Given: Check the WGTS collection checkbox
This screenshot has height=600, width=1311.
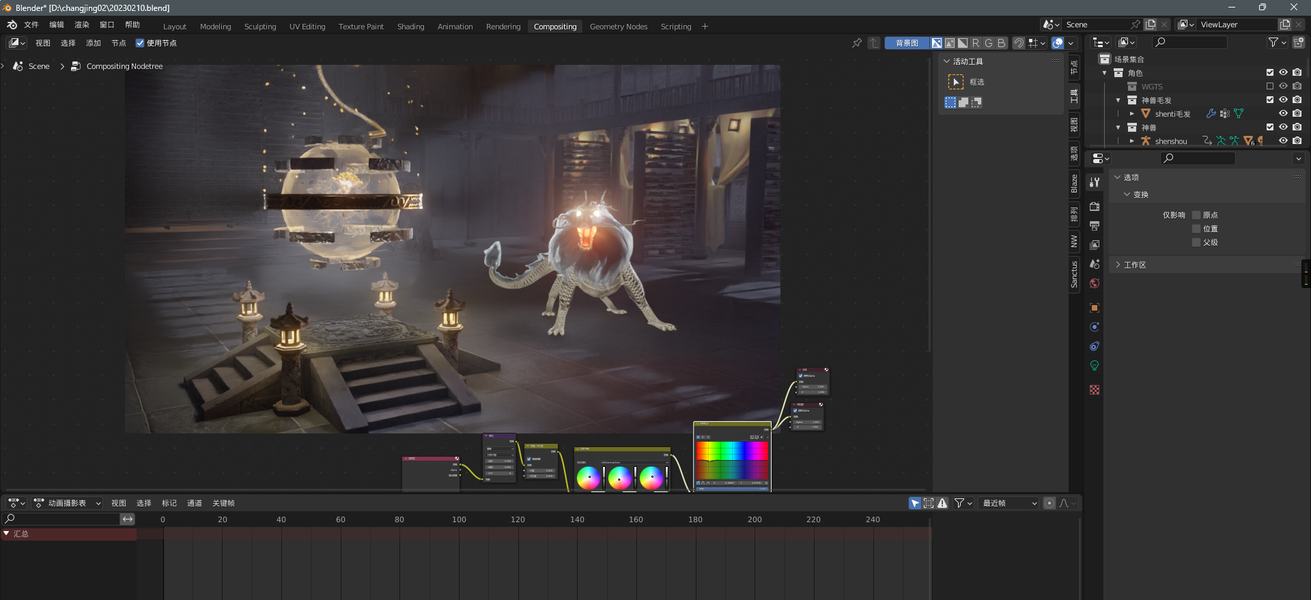Looking at the screenshot, I should (x=1270, y=86).
